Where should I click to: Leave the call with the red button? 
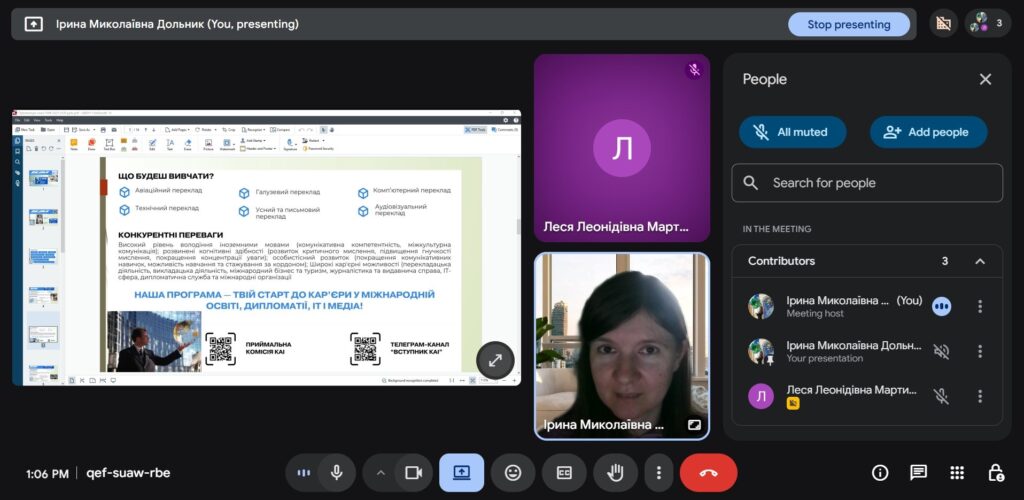pyautogui.click(x=708, y=473)
